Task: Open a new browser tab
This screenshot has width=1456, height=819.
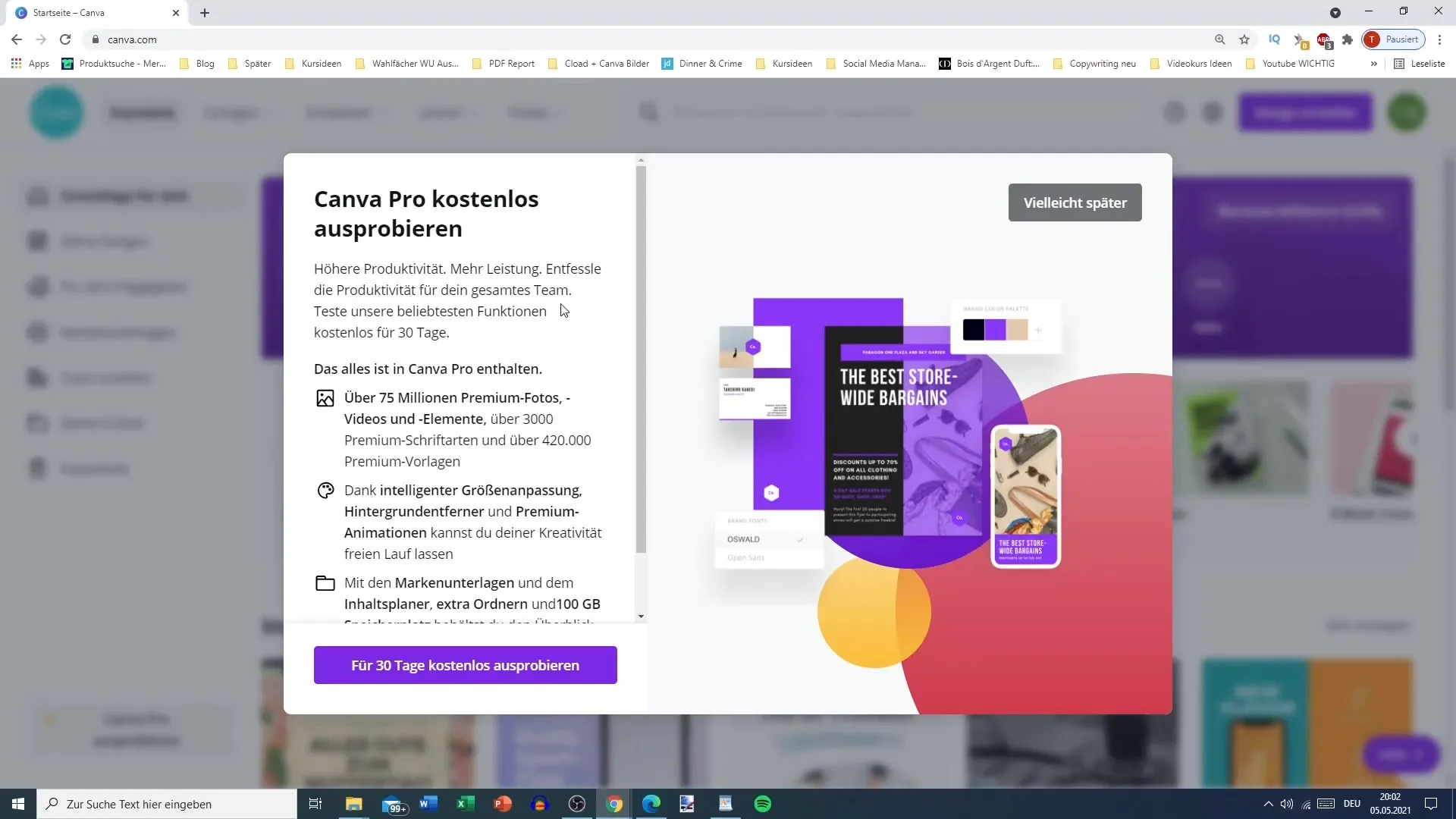Action: click(x=205, y=13)
